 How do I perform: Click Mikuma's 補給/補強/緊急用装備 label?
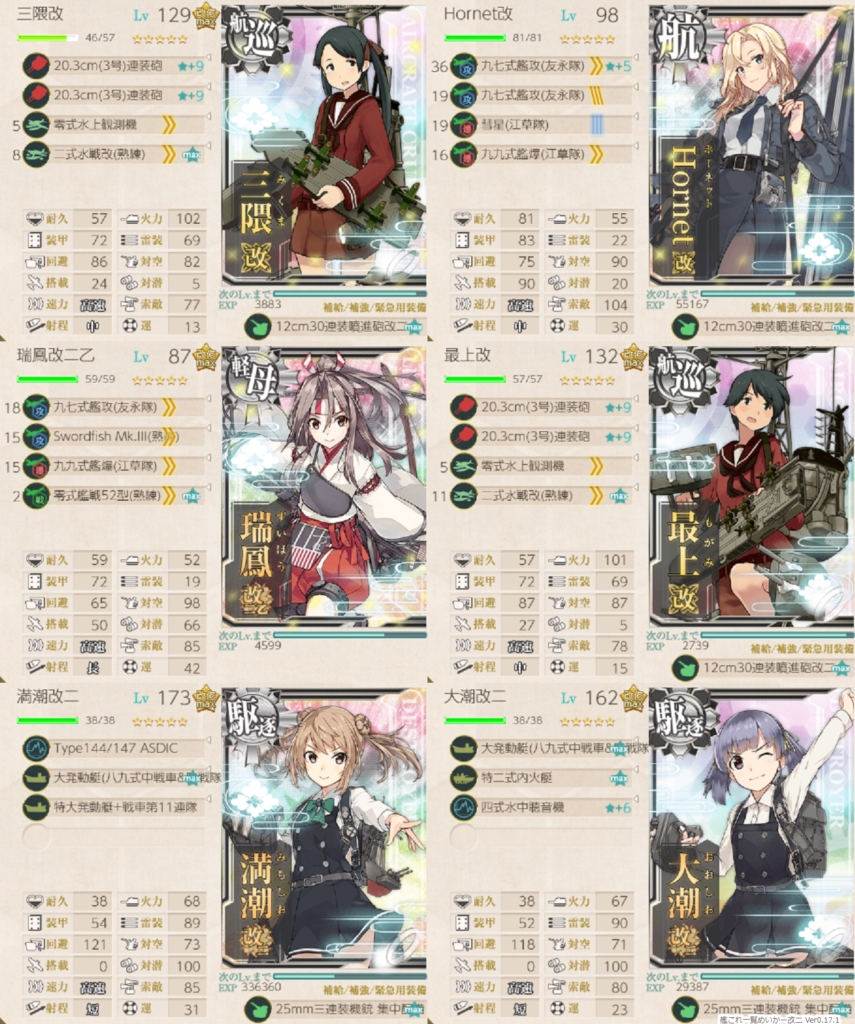(x=374, y=307)
